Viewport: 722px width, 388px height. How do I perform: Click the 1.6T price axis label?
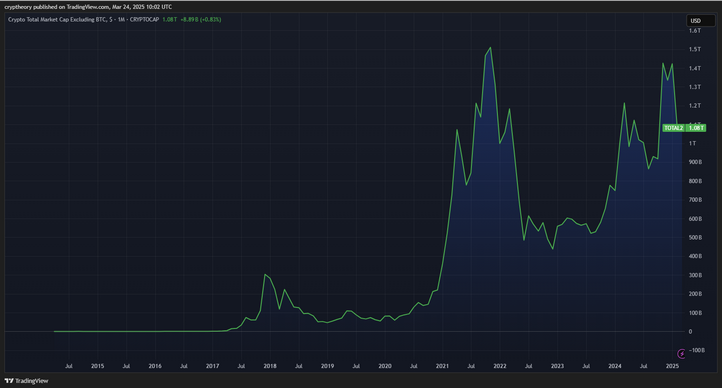695,31
